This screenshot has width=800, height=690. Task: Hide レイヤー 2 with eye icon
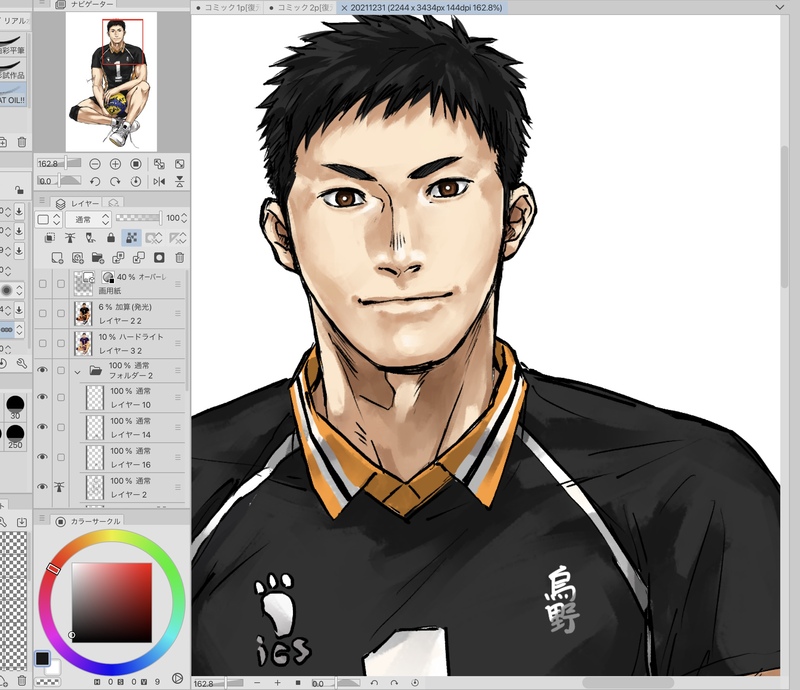[x=43, y=486]
